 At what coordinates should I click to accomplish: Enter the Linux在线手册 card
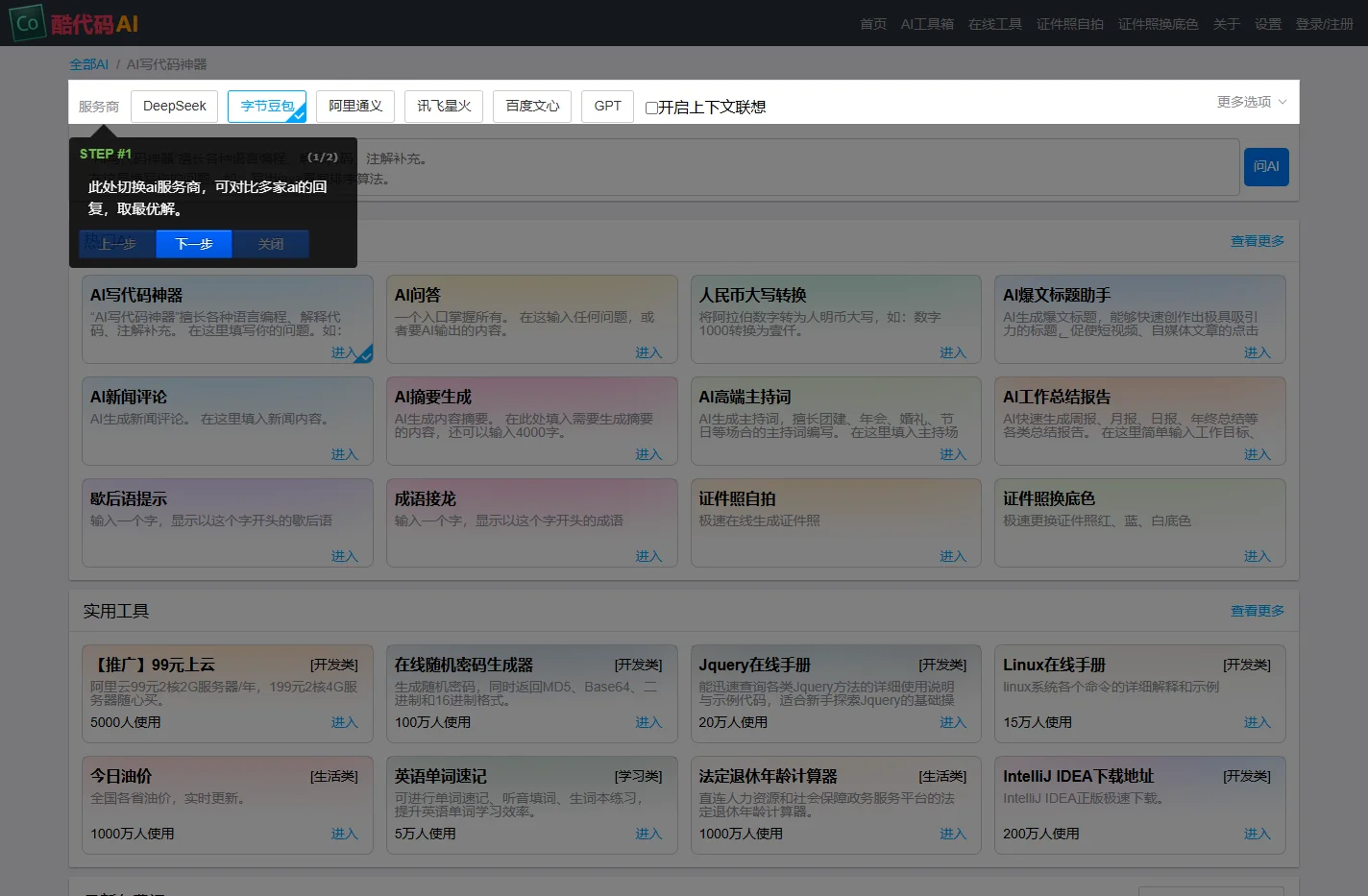tap(1258, 722)
